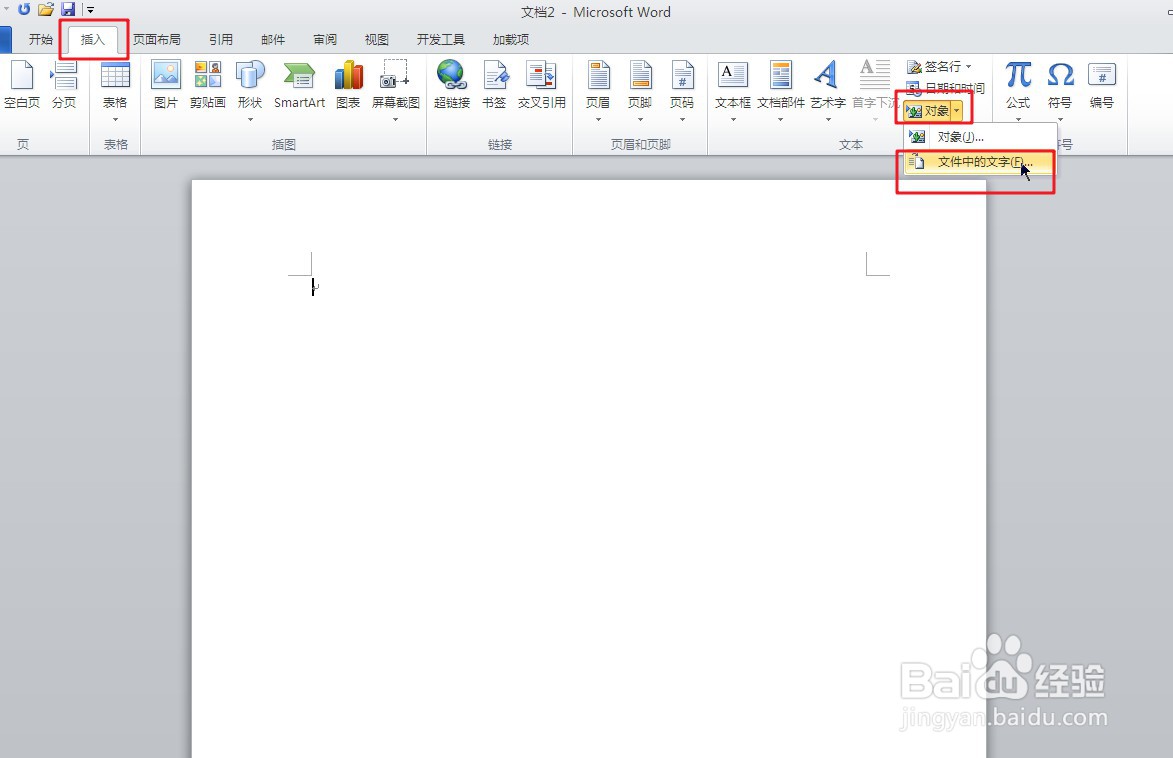Expand the Screenshot (屏幕截图) dropdown arrow
This screenshot has width=1173, height=758.
tap(396, 120)
